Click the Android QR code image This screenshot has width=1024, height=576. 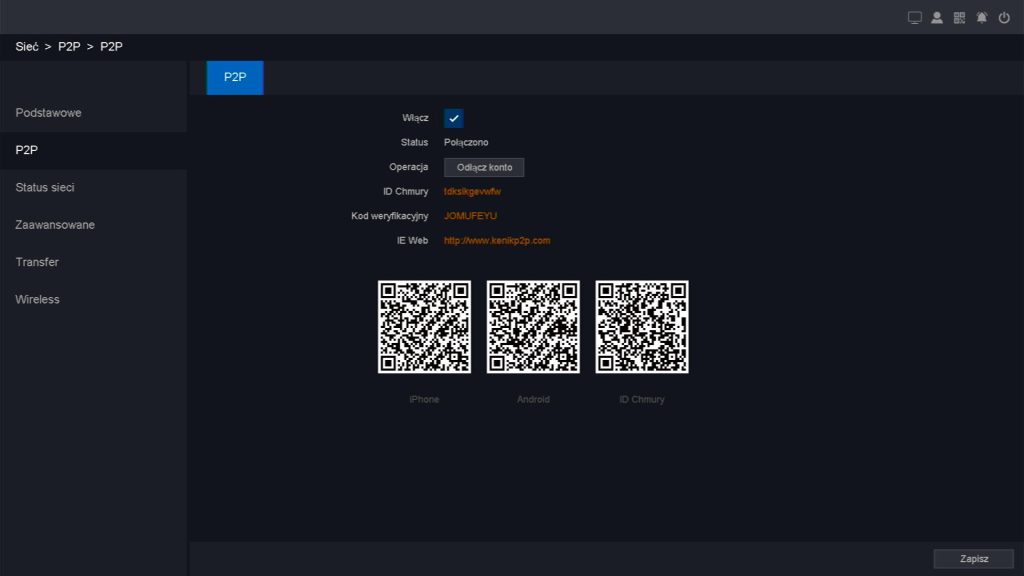coord(533,327)
